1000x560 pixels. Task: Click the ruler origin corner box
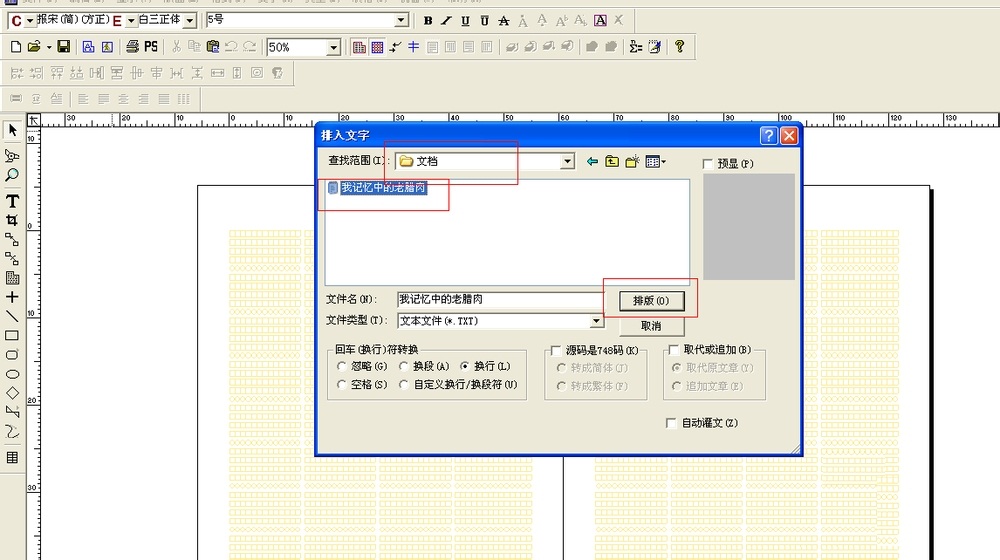(x=34, y=120)
